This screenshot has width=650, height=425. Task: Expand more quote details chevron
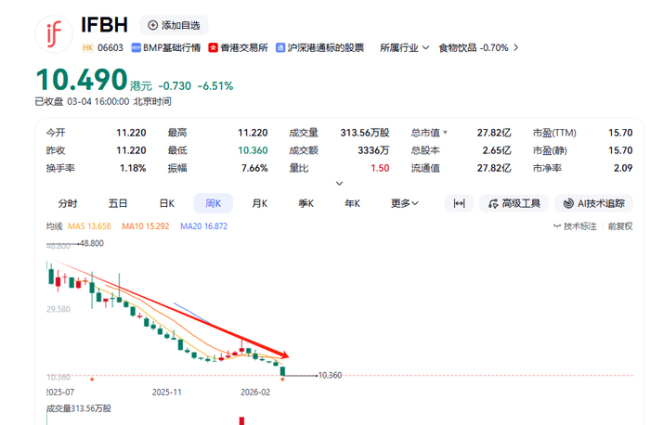340,183
